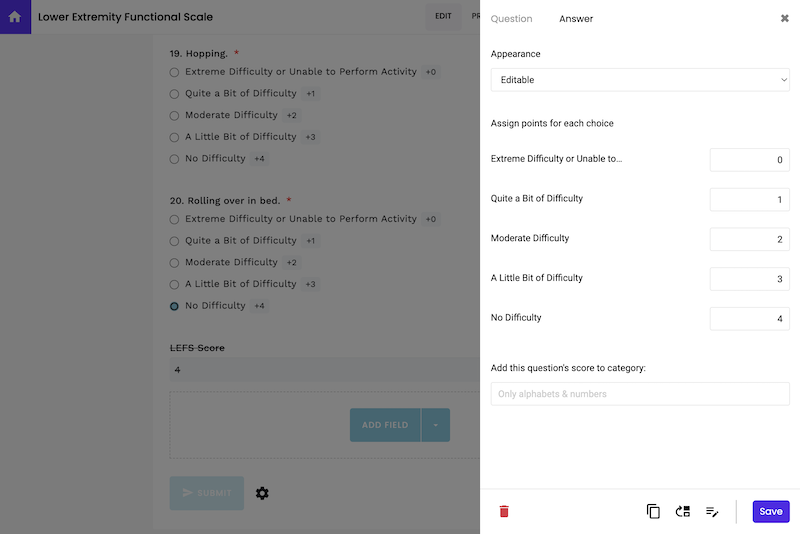Duplicate the question using copy icon
Screen dimensions: 800x534
point(653,511)
